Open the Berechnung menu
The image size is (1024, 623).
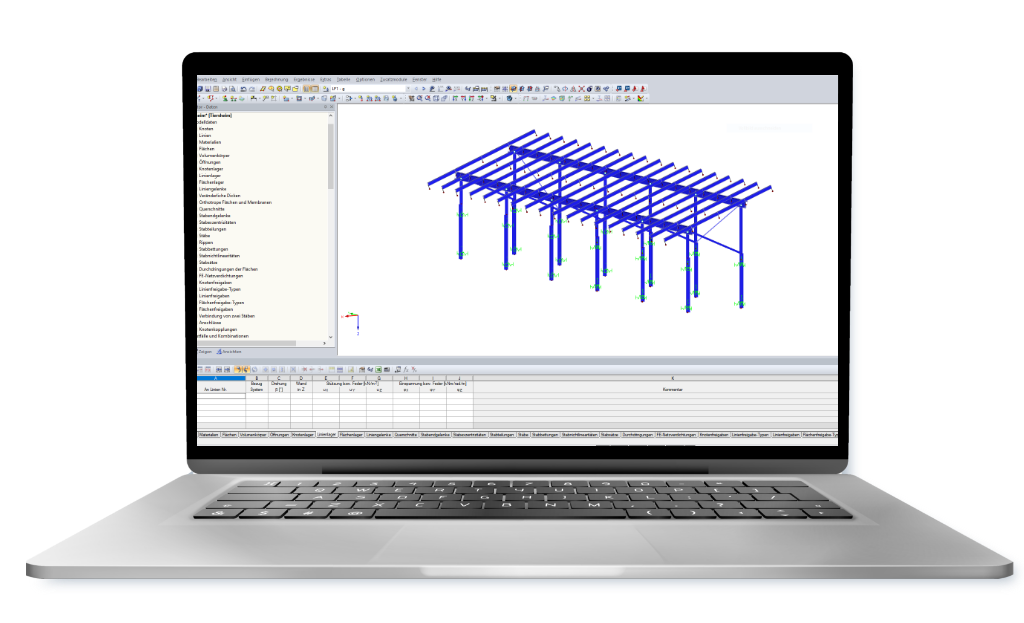point(276,79)
